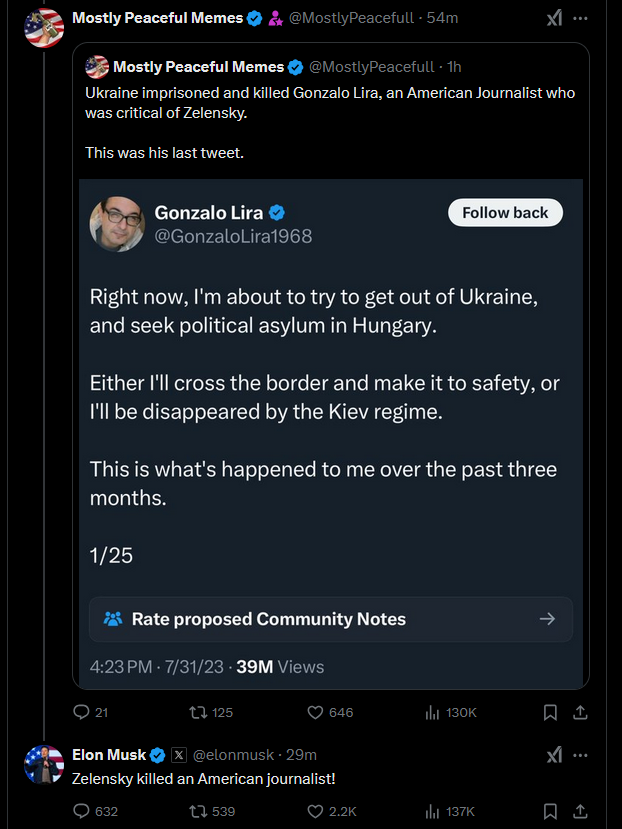View analytics showing 130K views

[x=433, y=712]
